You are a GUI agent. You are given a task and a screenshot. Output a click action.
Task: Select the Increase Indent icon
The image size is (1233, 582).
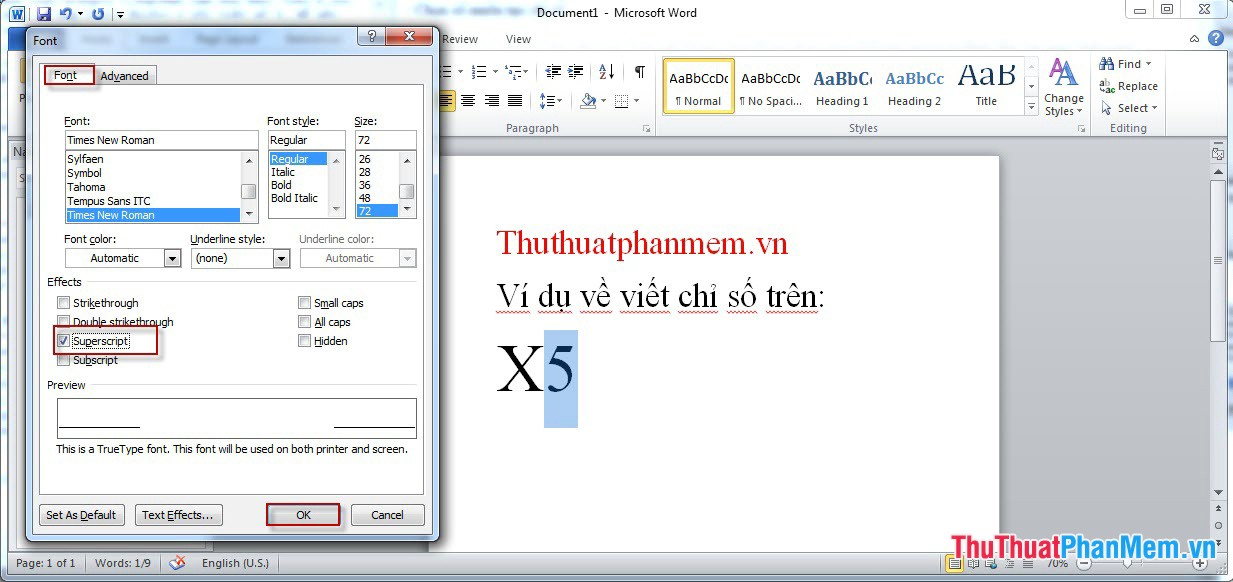575,72
